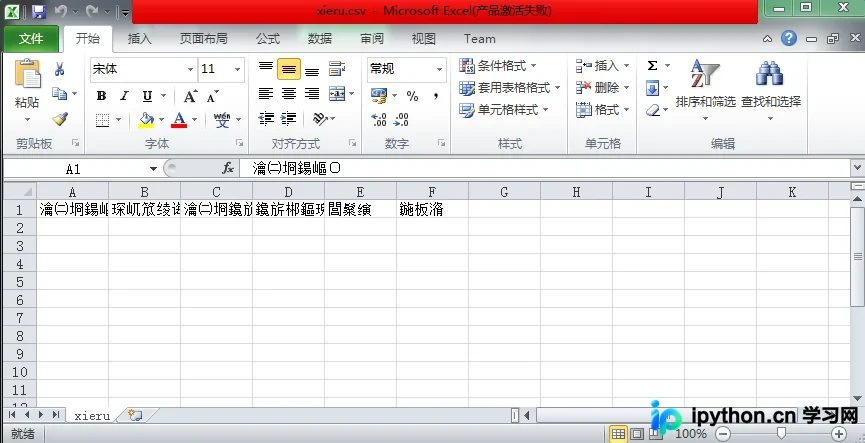Screen dimensions: 865x443
Task: Toggle middle vertical alignment
Action: click(x=289, y=69)
